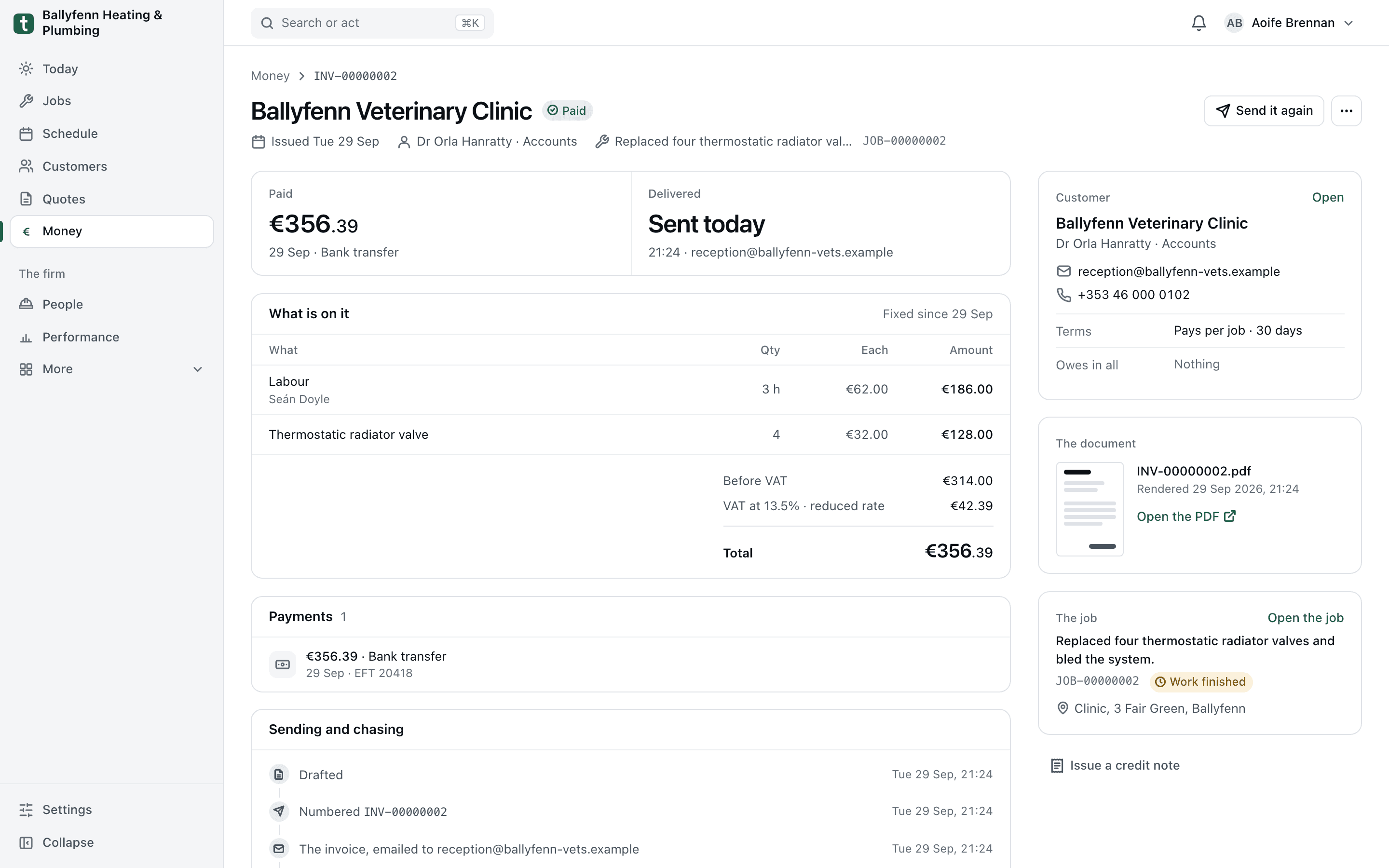Click the search magnifier icon
Screen dimensions: 1389x868
click(267, 23)
